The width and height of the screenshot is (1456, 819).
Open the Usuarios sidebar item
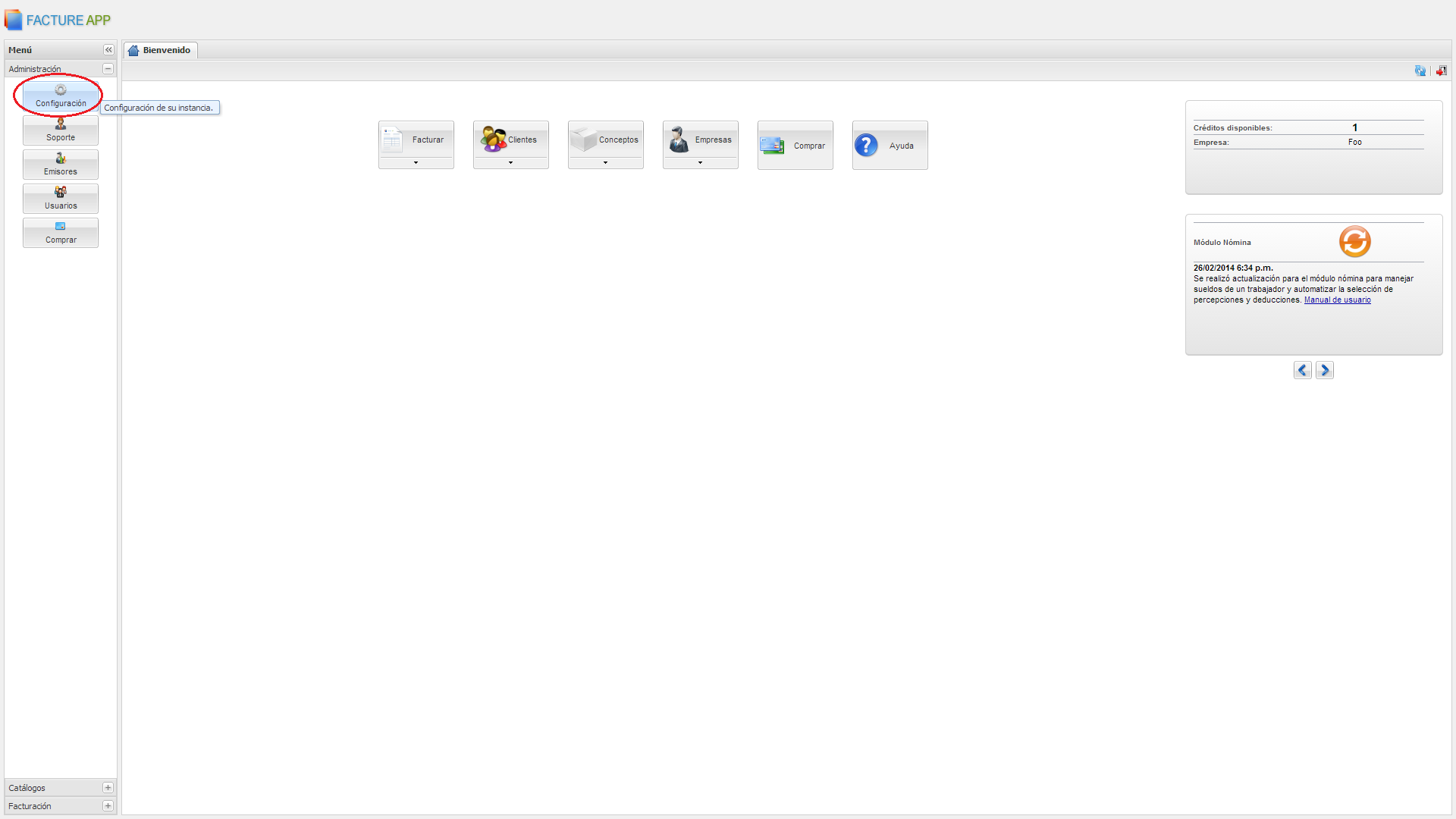61,199
